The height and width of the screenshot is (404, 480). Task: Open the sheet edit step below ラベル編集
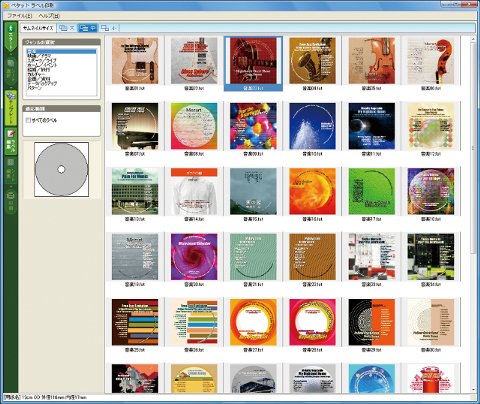point(11,171)
